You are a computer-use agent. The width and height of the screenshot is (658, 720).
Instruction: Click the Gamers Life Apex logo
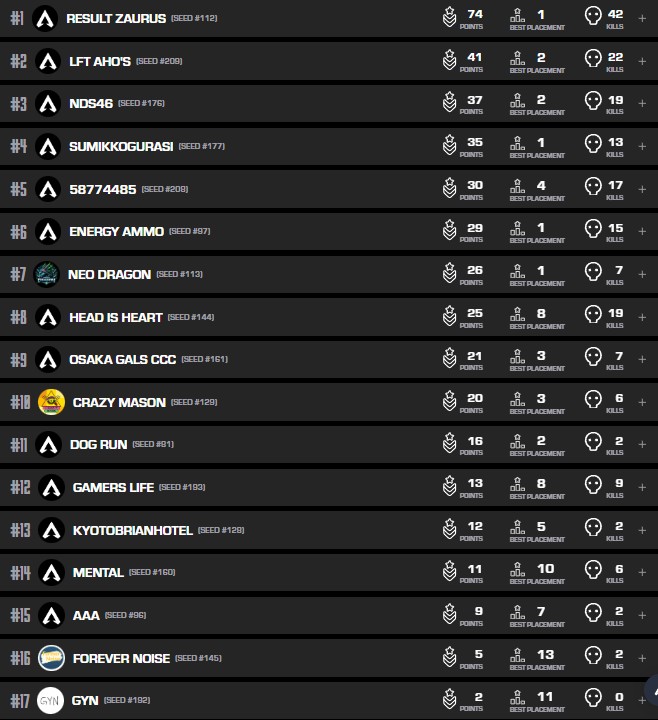tap(51, 487)
